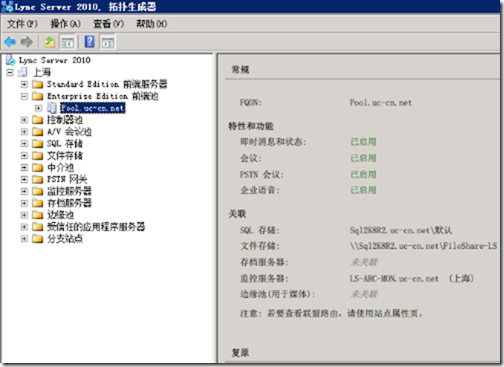Click the 中介池 folder icon
Screen dimensions: 504x367
click(37, 167)
